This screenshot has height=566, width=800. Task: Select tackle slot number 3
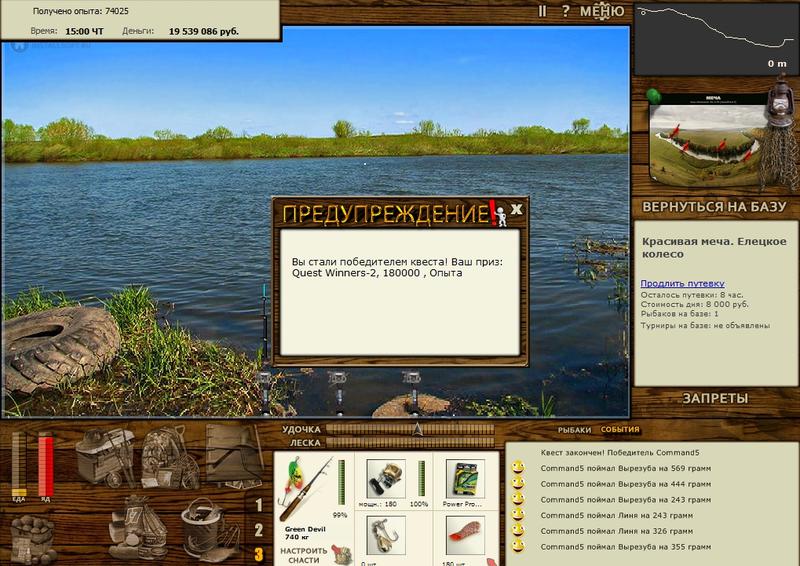click(259, 555)
